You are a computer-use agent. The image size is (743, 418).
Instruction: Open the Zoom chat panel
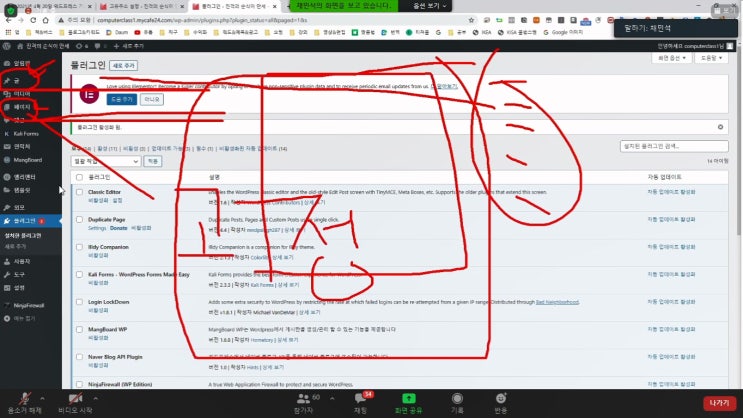coord(361,403)
